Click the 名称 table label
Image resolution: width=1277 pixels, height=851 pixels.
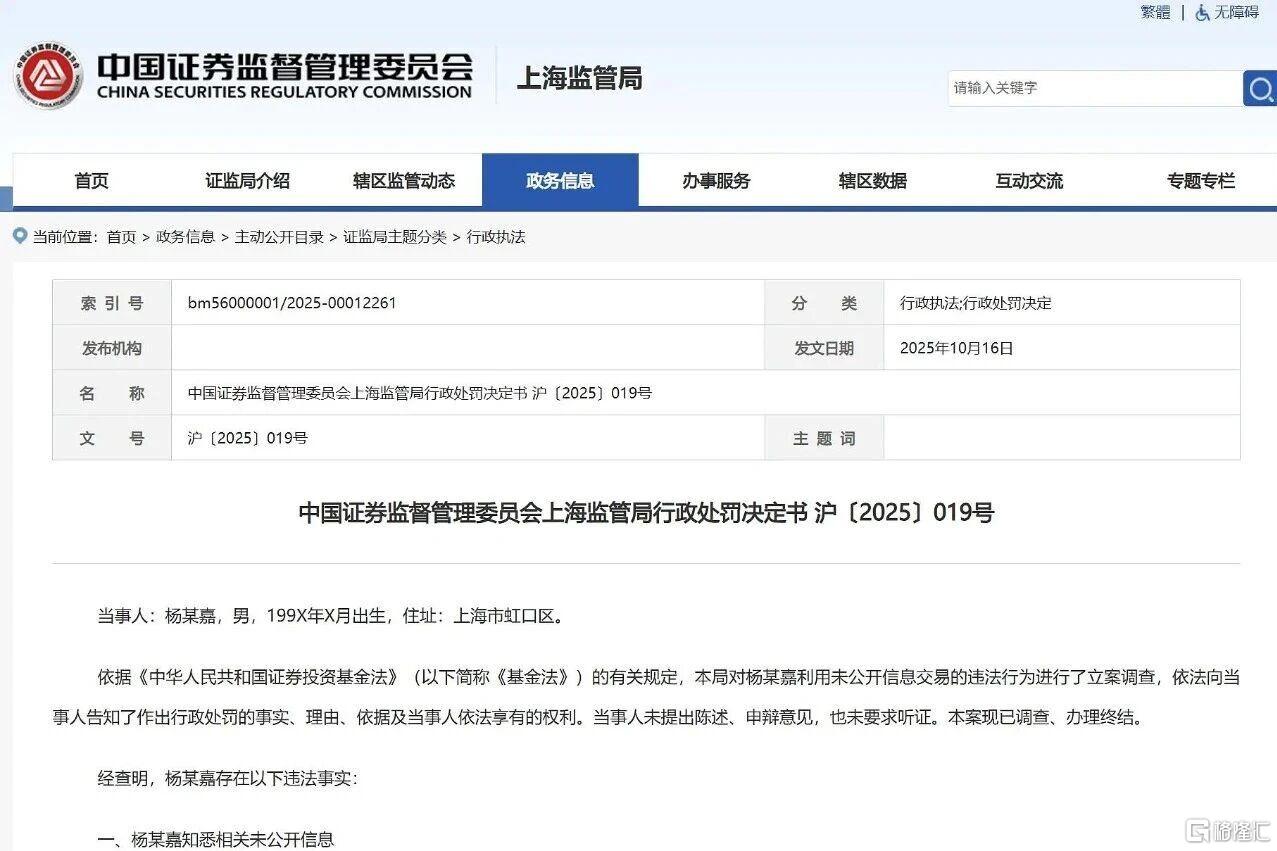coord(112,393)
